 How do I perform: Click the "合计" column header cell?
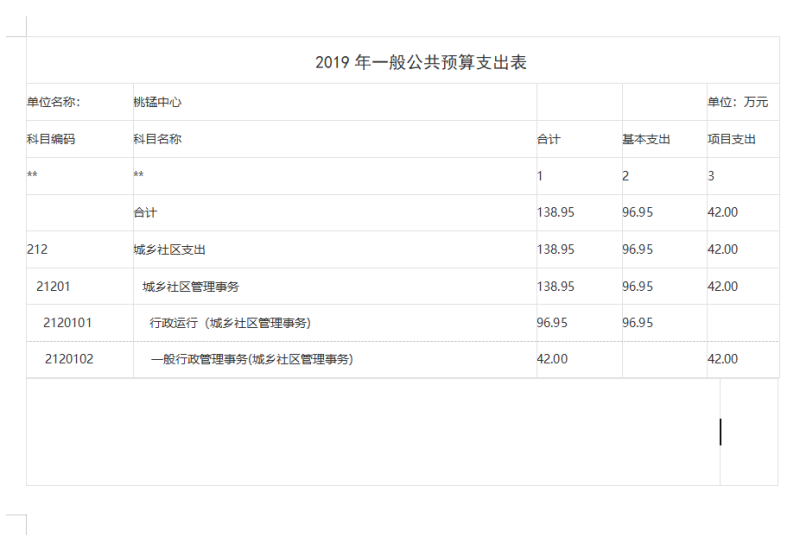549,139
